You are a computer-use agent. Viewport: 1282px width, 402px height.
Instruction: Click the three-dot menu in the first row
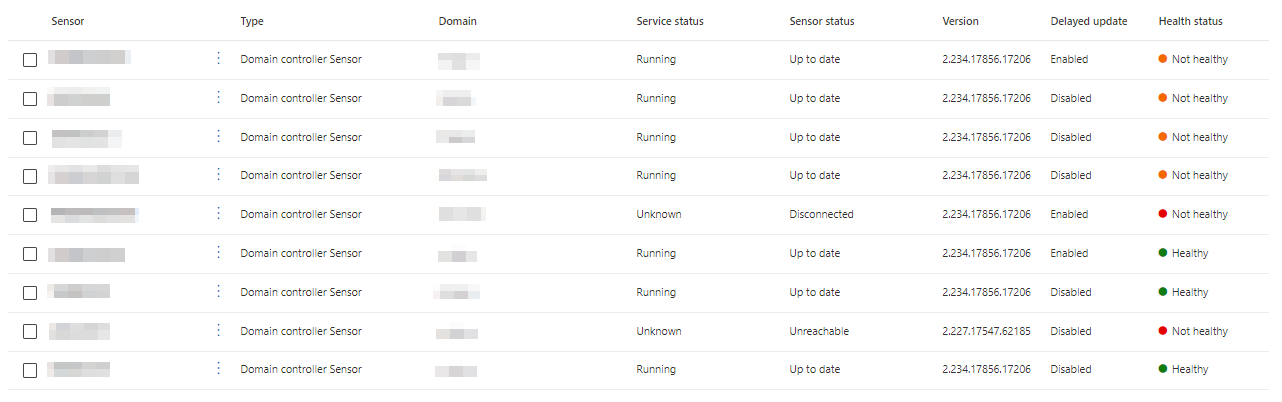click(x=219, y=59)
